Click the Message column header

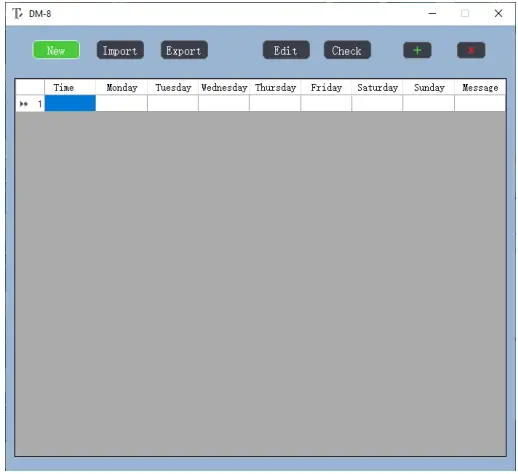[x=480, y=88]
